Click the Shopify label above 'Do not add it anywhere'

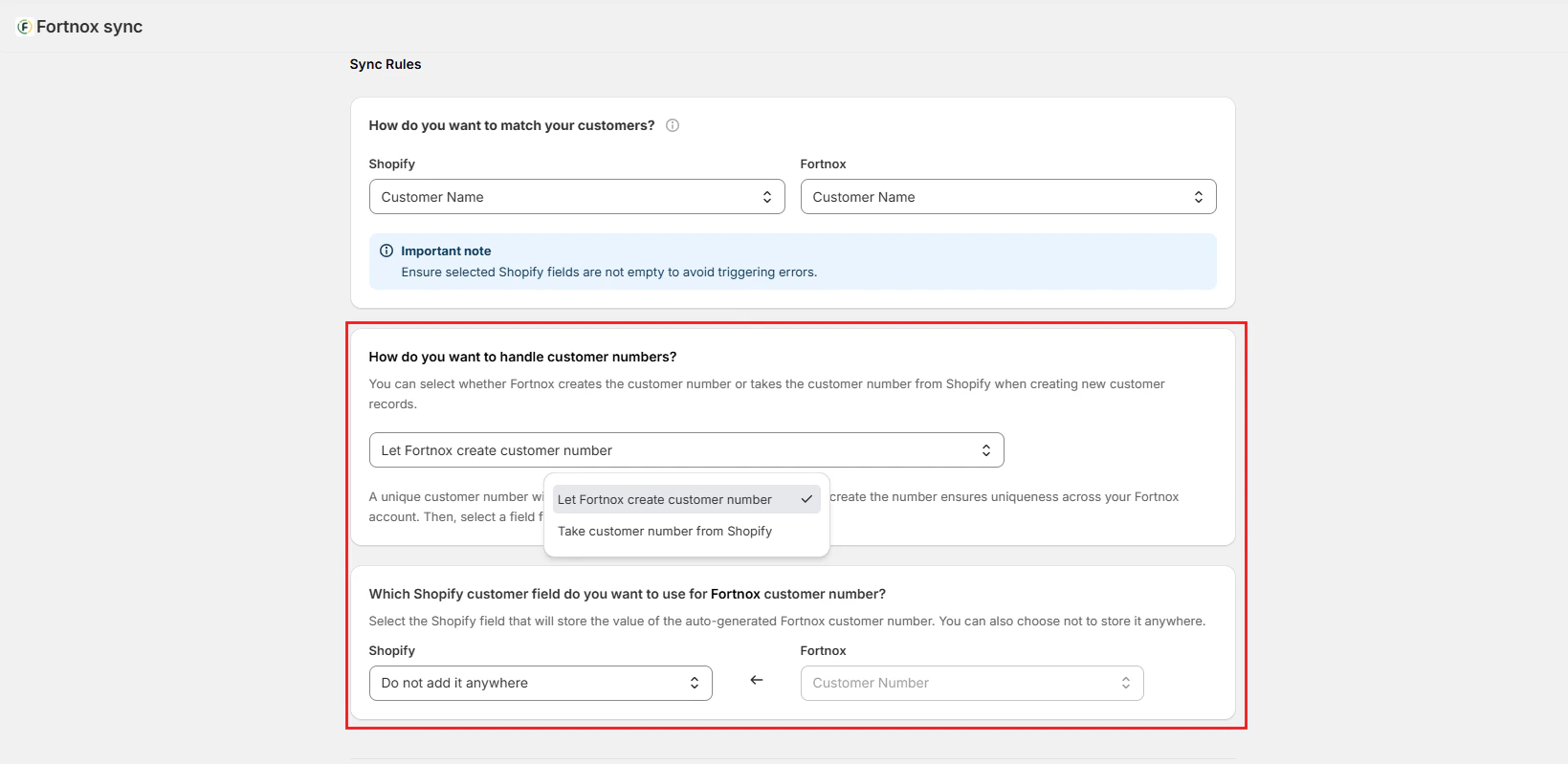coord(392,650)
